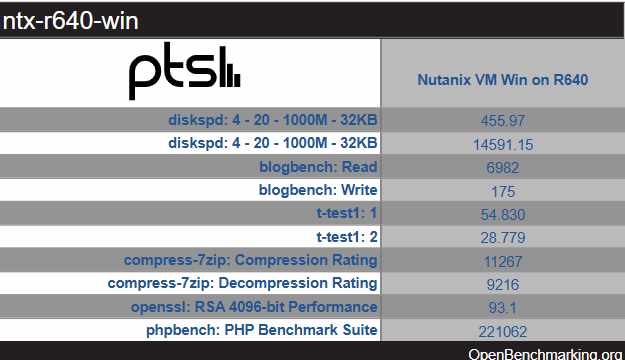Select the 9216 decompression rating value
Viewport: 625px width, 360px height.
[x=503, y=285]
